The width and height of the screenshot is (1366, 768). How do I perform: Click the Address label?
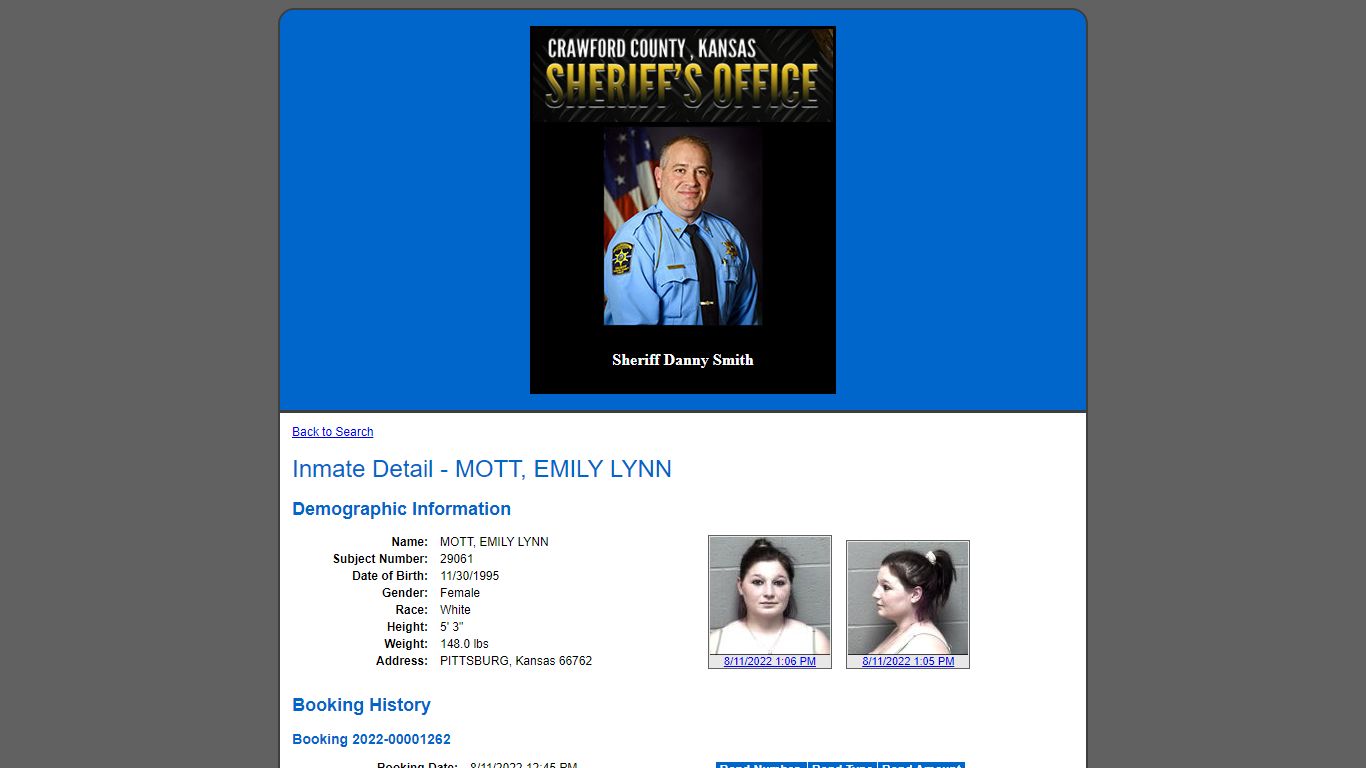pyautogui.click(x=402, y=661)
